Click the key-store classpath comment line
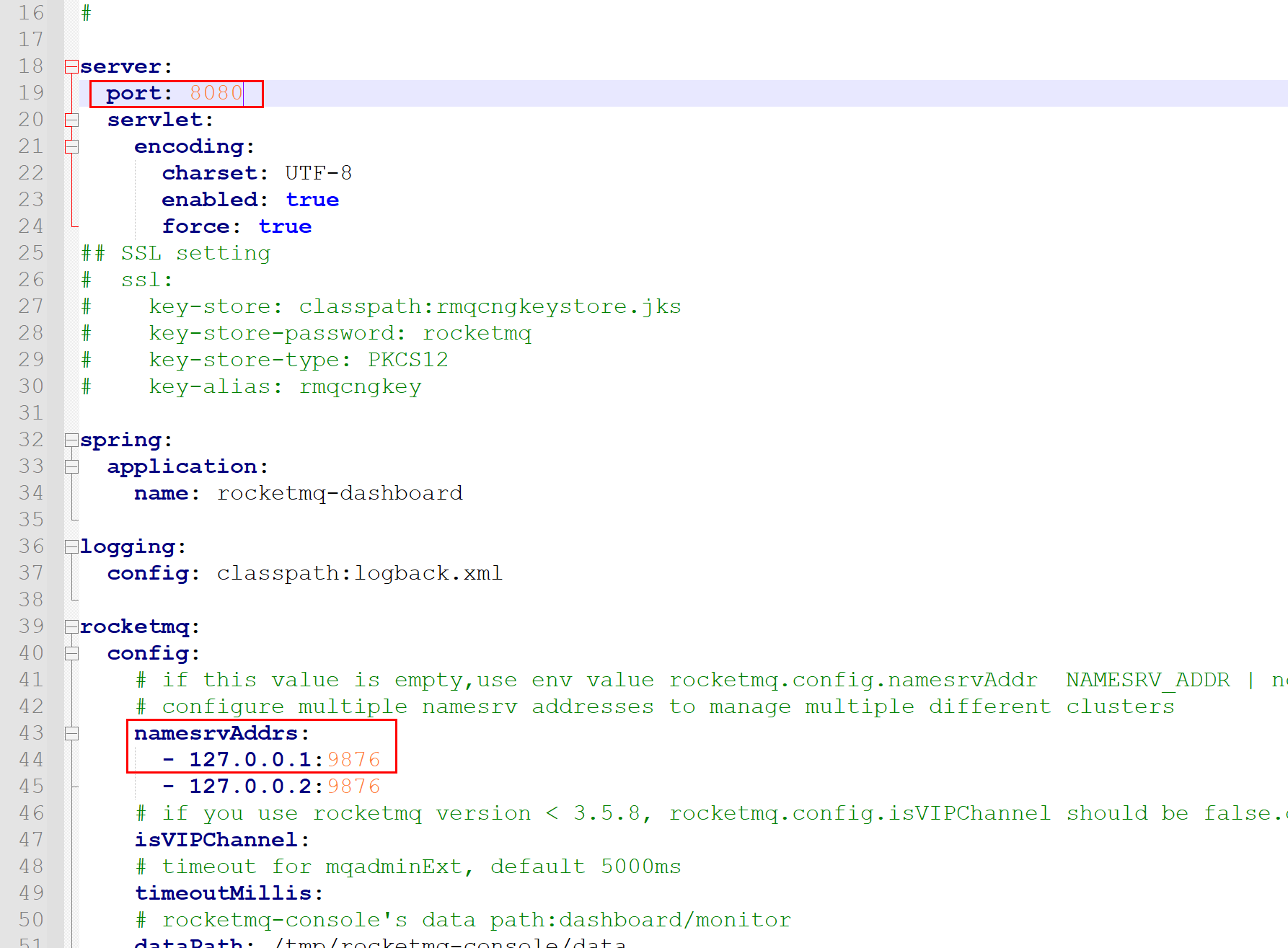This screenshot has height=948, width=1288. point(381,306)
